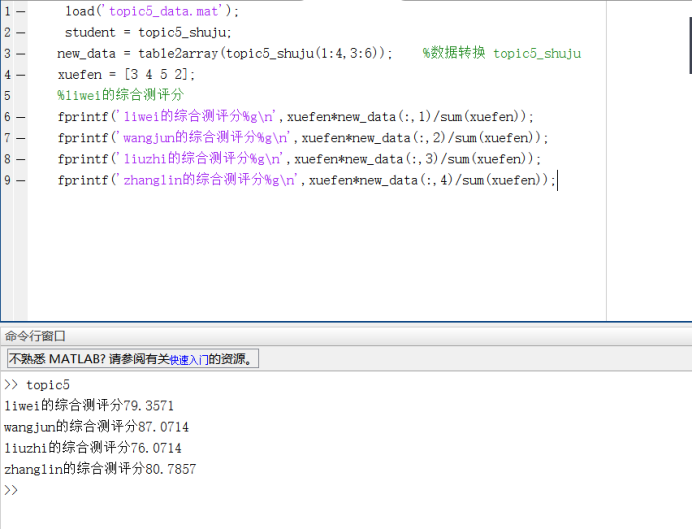Click the student = topic5_shuju line

[x=148, y=32]
